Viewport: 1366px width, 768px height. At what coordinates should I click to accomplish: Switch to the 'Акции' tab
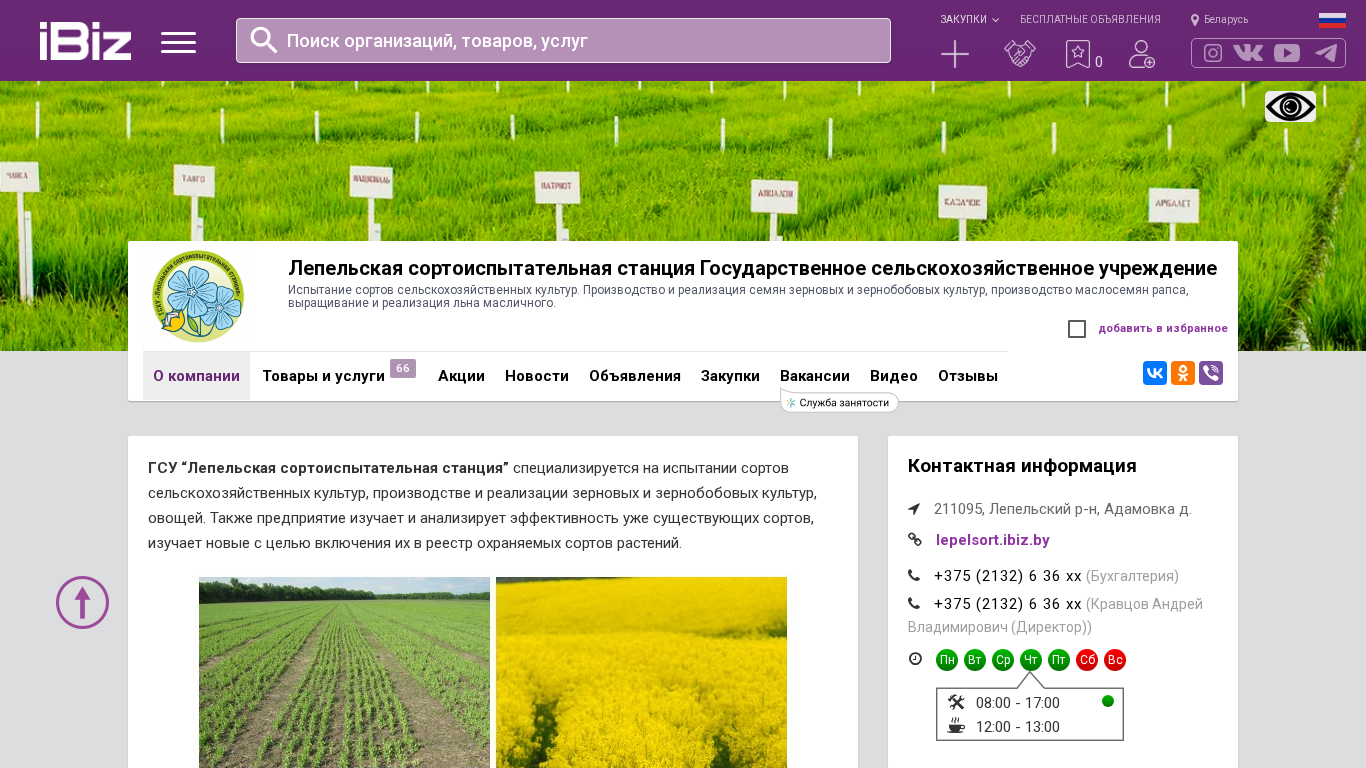click(x=461, y=376)
